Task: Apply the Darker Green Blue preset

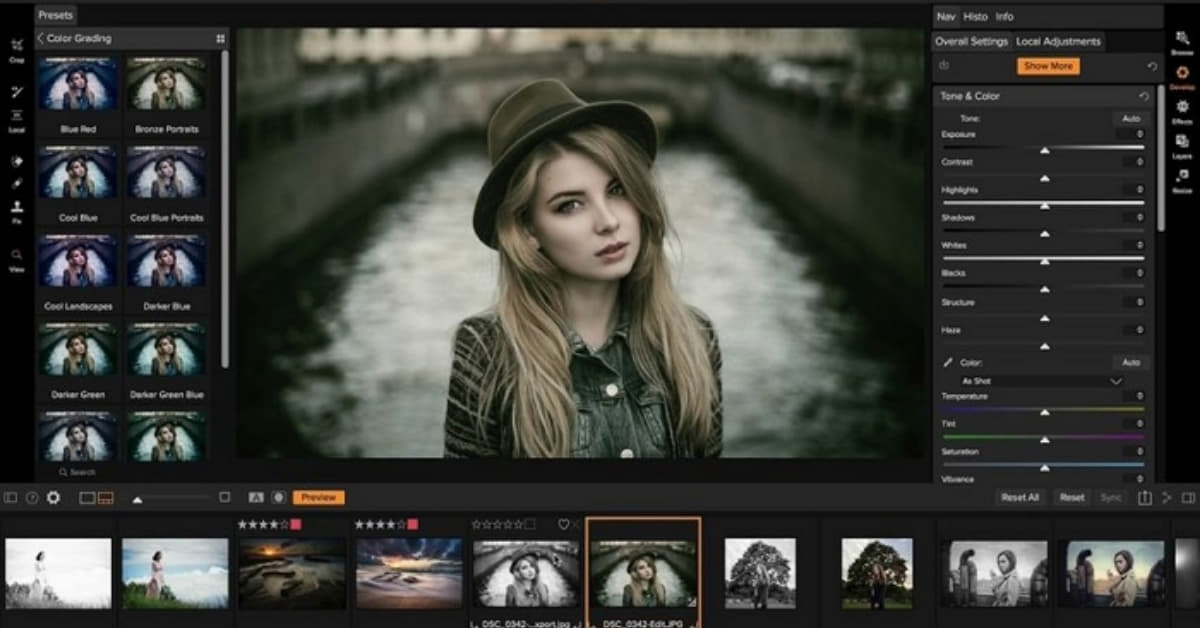Action: point(167,360)
